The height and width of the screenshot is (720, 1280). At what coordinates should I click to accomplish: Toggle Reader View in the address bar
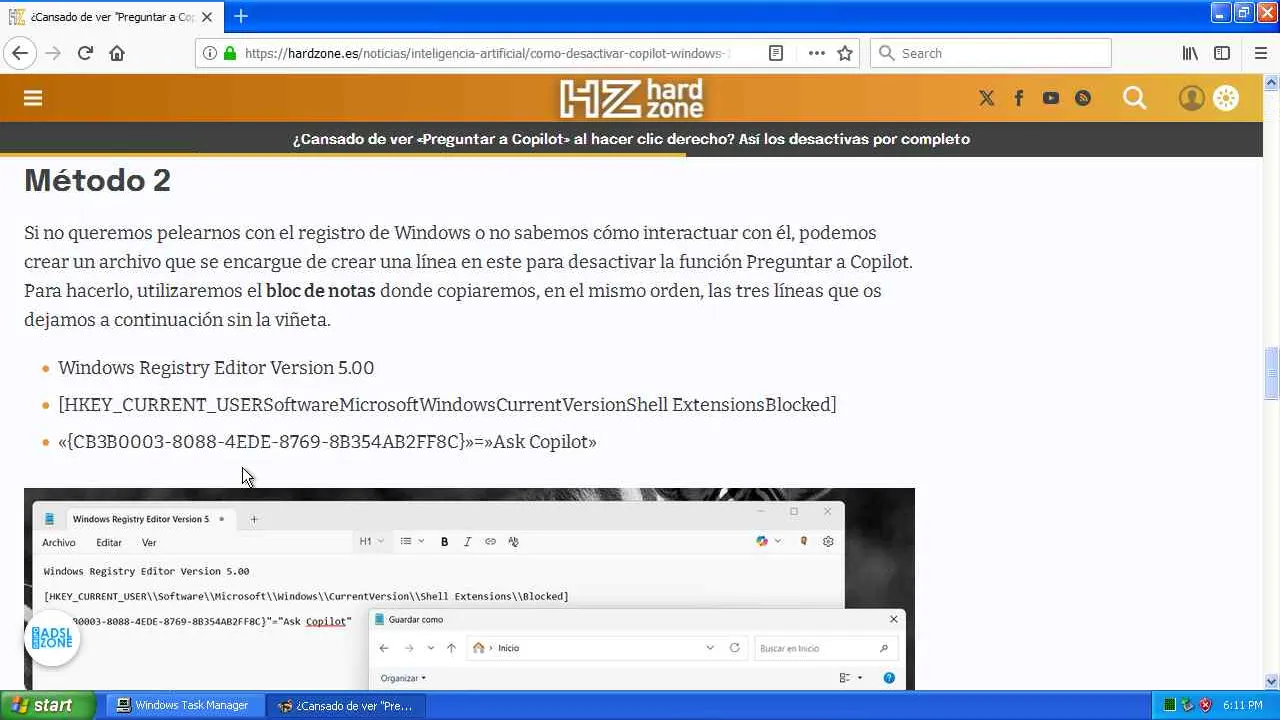pyautogui.click(x=776, y=53)
